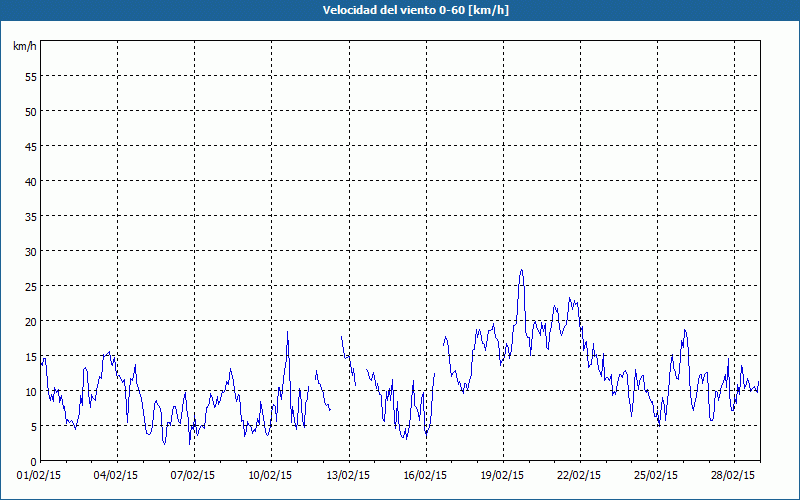The image size is (800, 500).
Task: Click the y-axis label '30'
Action: click(31, 251)
